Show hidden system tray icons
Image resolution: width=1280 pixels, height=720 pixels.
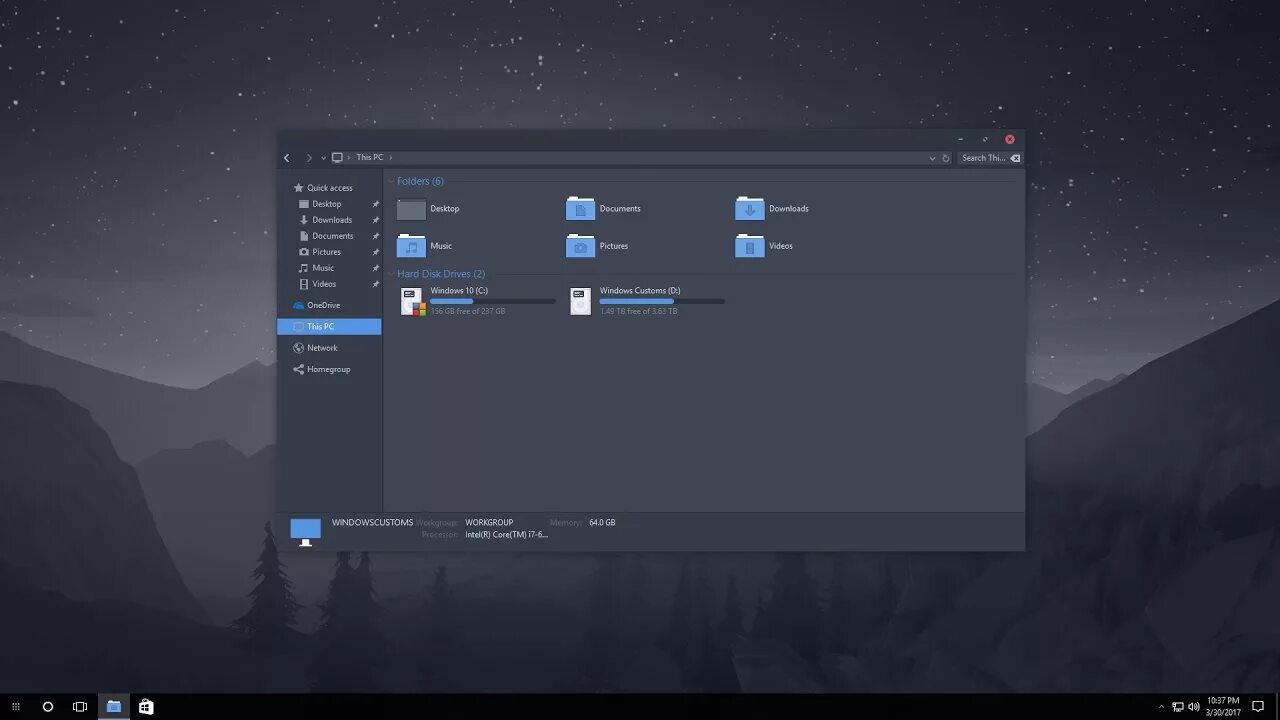pos(1161,707)
